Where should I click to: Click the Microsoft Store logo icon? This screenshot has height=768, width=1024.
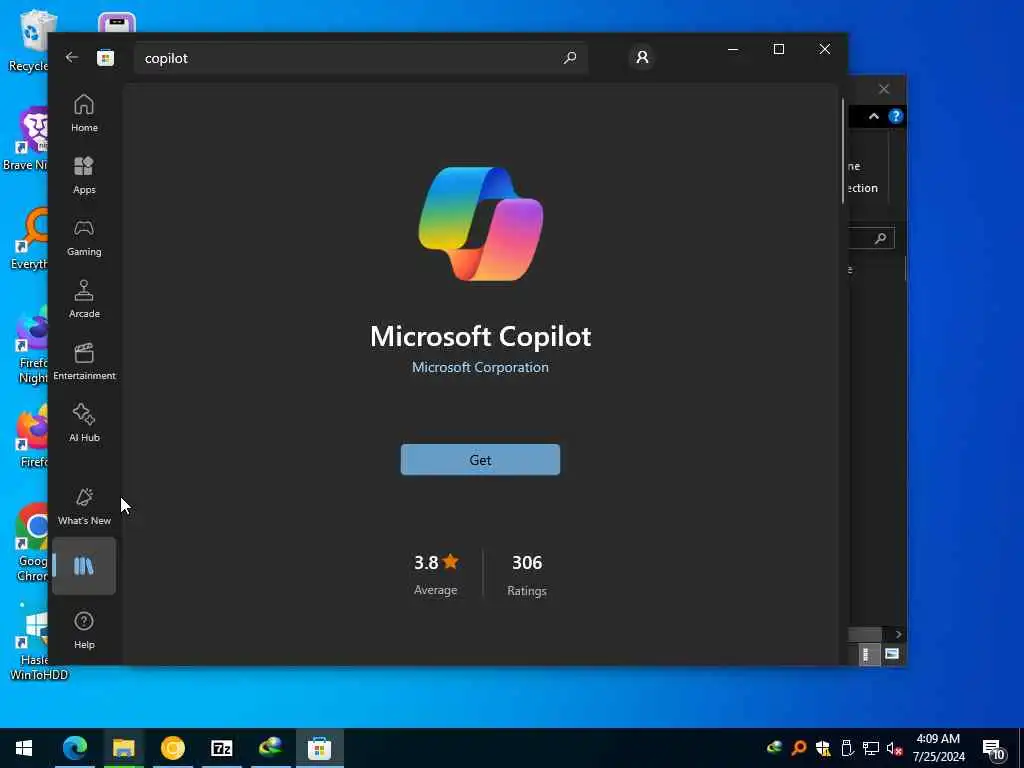tap(106, 57)
